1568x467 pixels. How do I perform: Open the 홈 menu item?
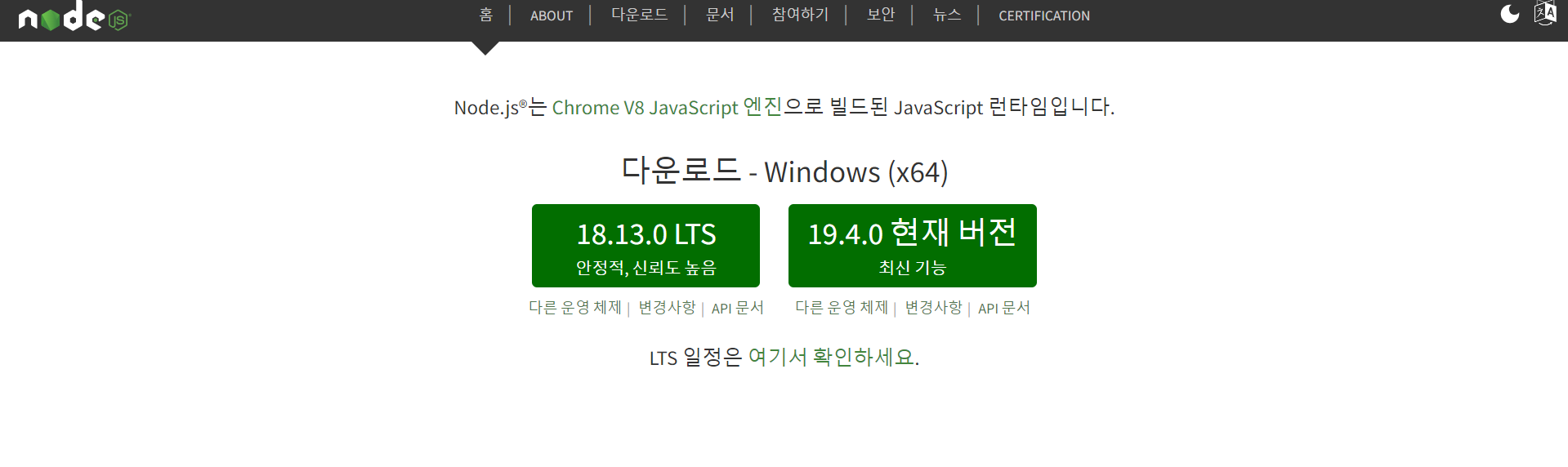tap(486, 15)
